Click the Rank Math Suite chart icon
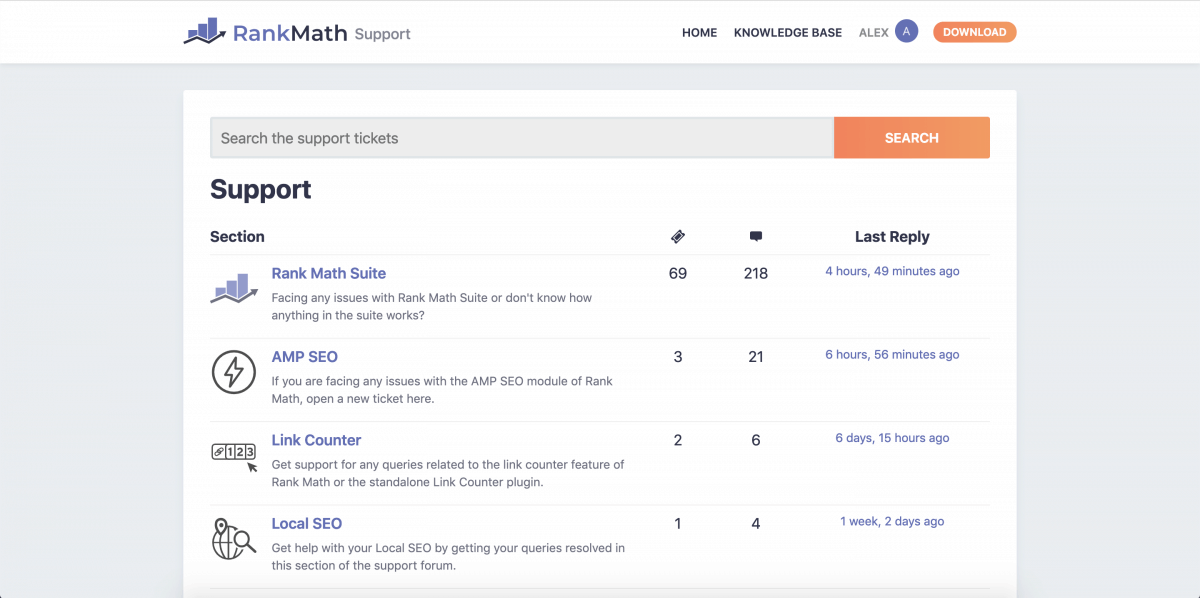This screenshot has width=1200, height=598. point(234,289)
